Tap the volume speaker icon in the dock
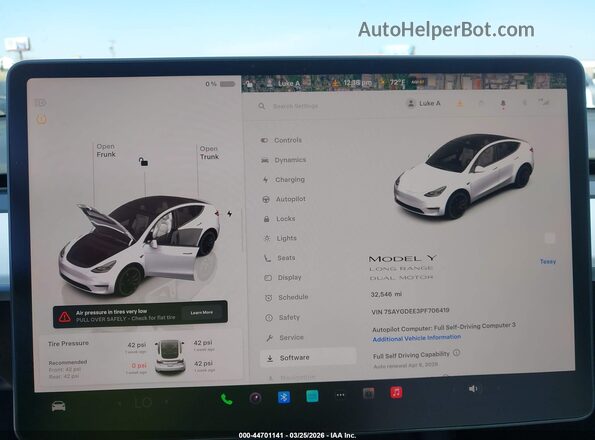The height and width of the screenshot is (440, 595). (473, 389)
